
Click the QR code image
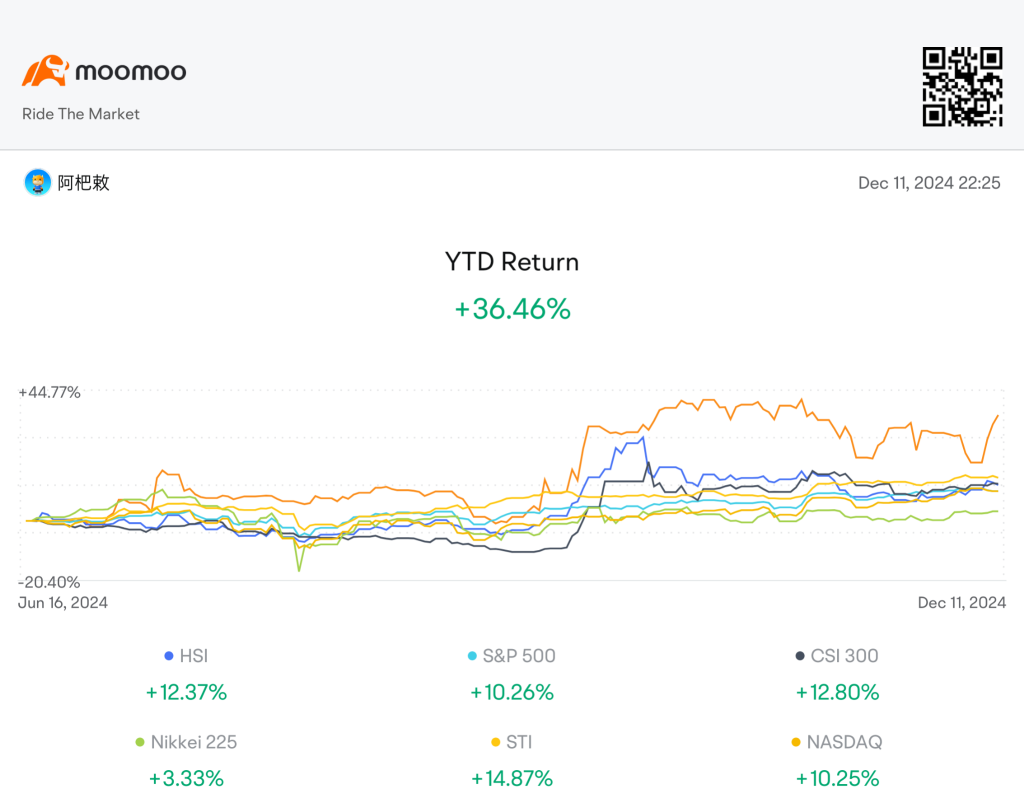coord(962,86)
